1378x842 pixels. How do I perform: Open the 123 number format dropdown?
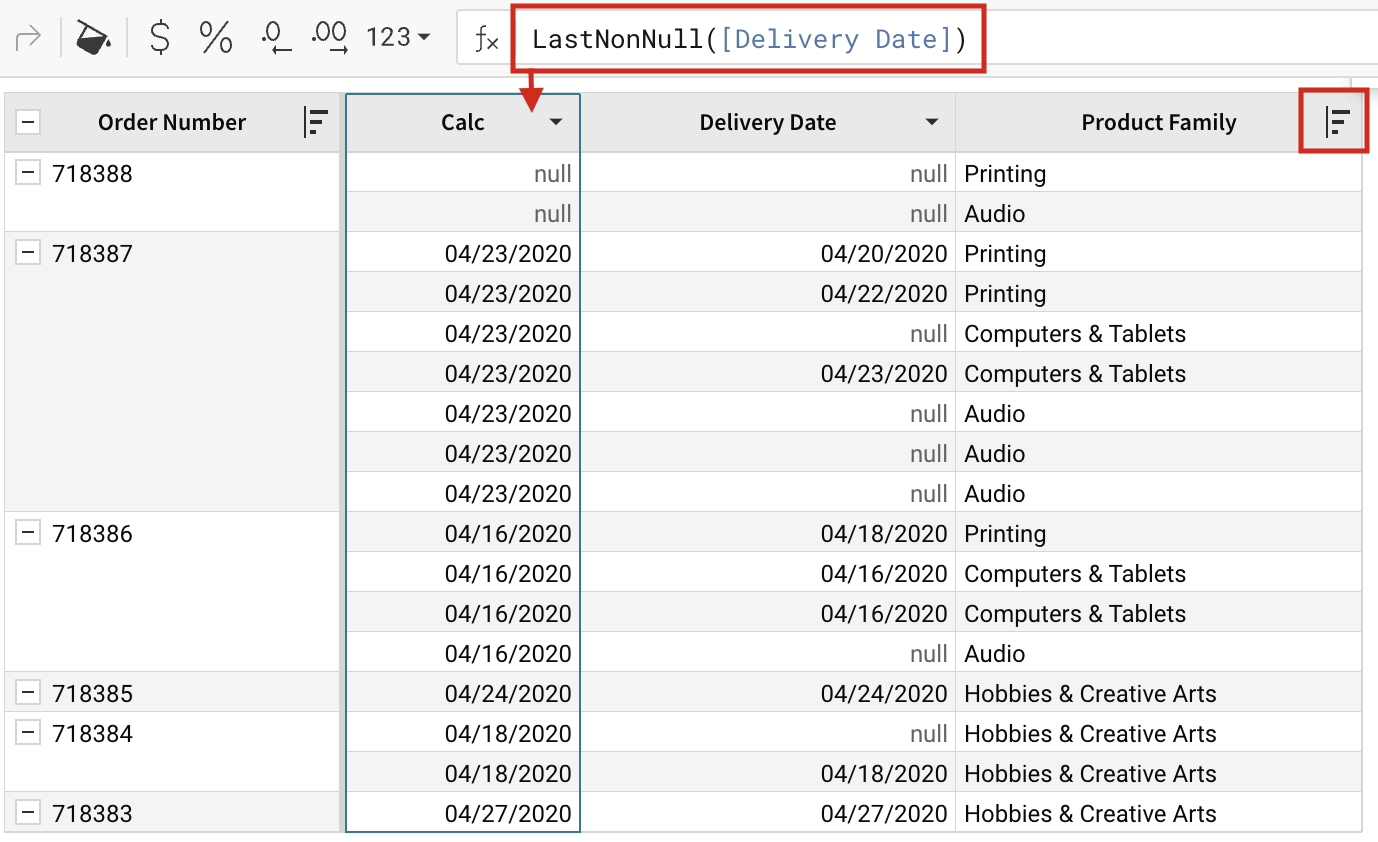[398, 38]
